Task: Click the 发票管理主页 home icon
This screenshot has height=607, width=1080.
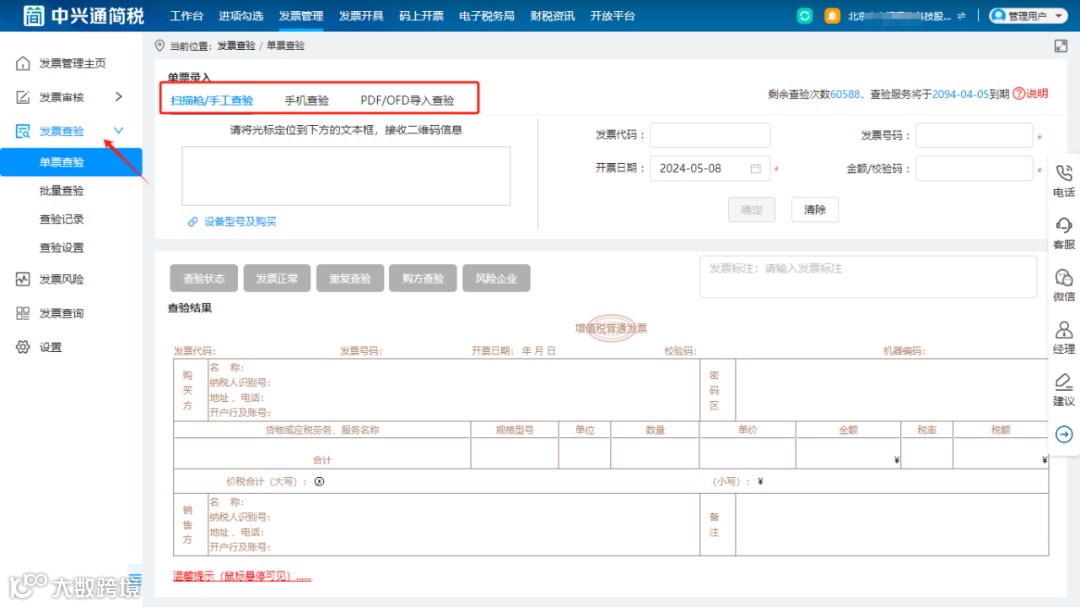Action: coord(23,63)
